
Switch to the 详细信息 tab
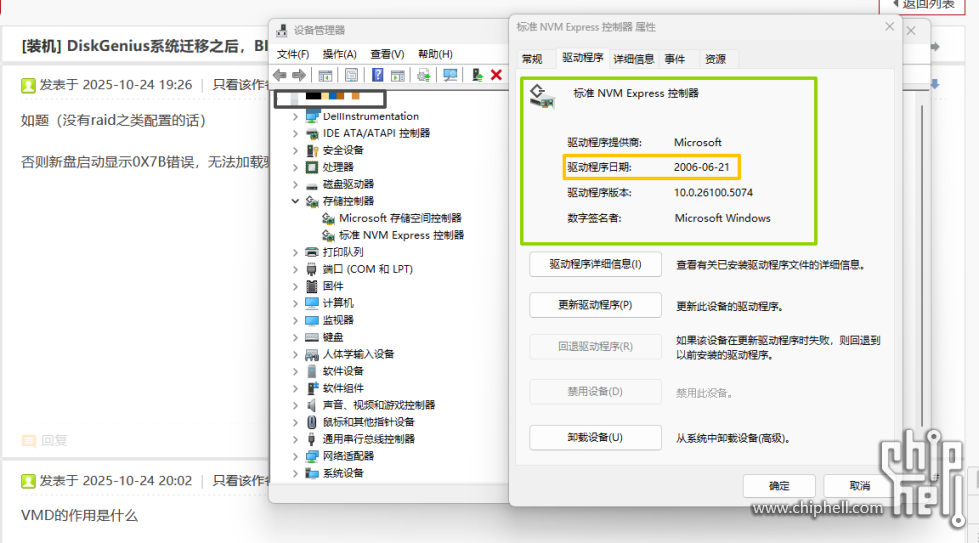click(633, 59)
